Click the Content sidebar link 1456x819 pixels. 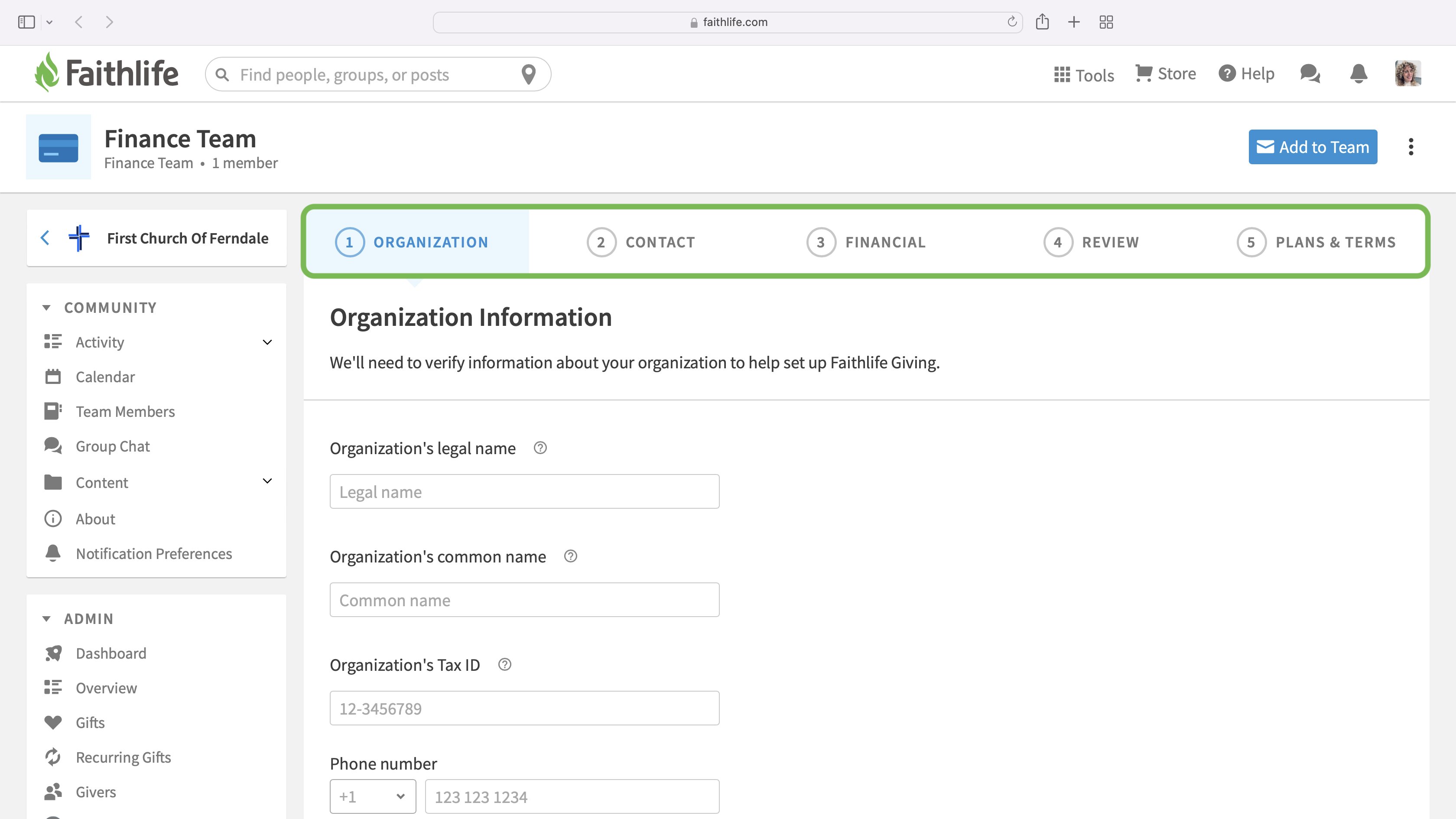(x=102, y=482)
